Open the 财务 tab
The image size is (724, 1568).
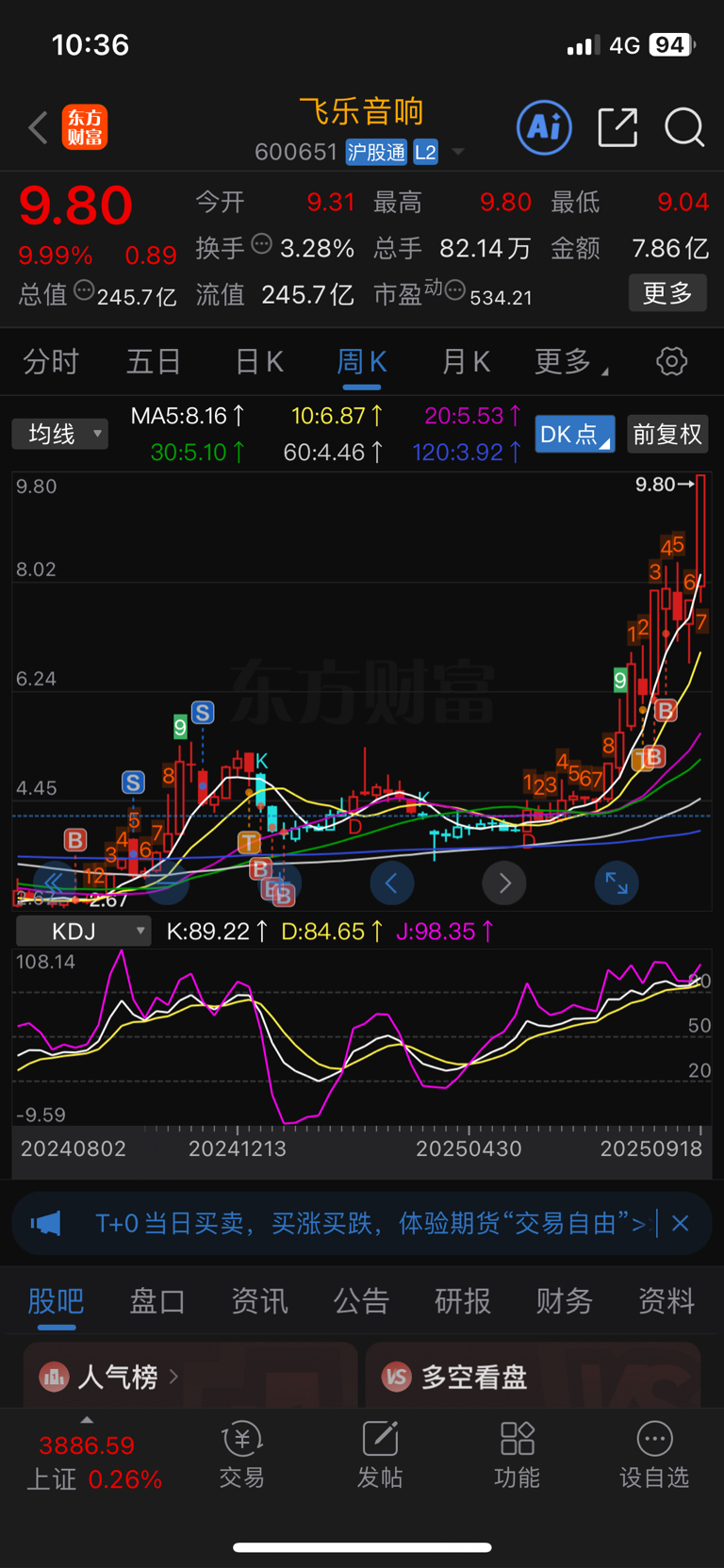tap(565, 1301)
